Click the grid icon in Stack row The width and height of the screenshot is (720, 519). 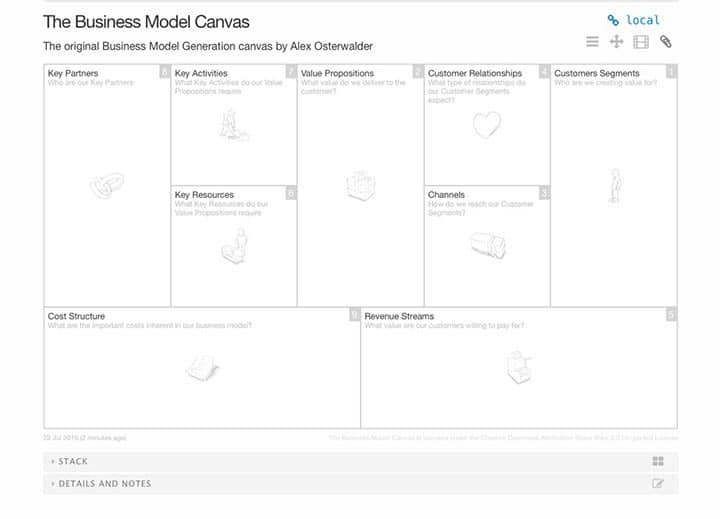(658, 461)
